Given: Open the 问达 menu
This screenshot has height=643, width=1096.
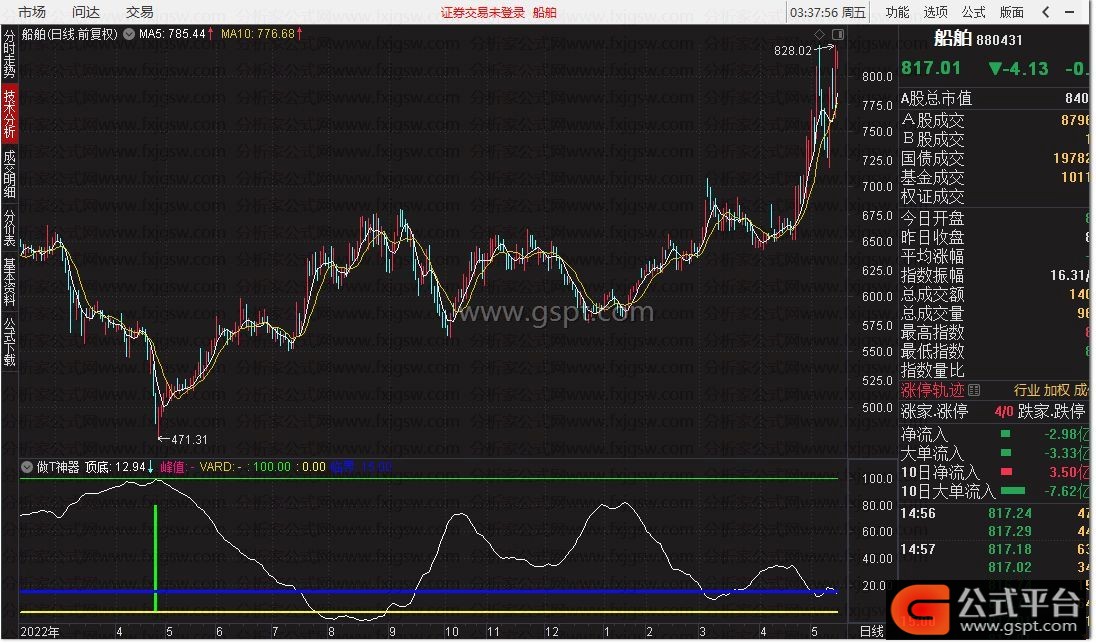Looking at the screenshot, I should tap(85, 12).
